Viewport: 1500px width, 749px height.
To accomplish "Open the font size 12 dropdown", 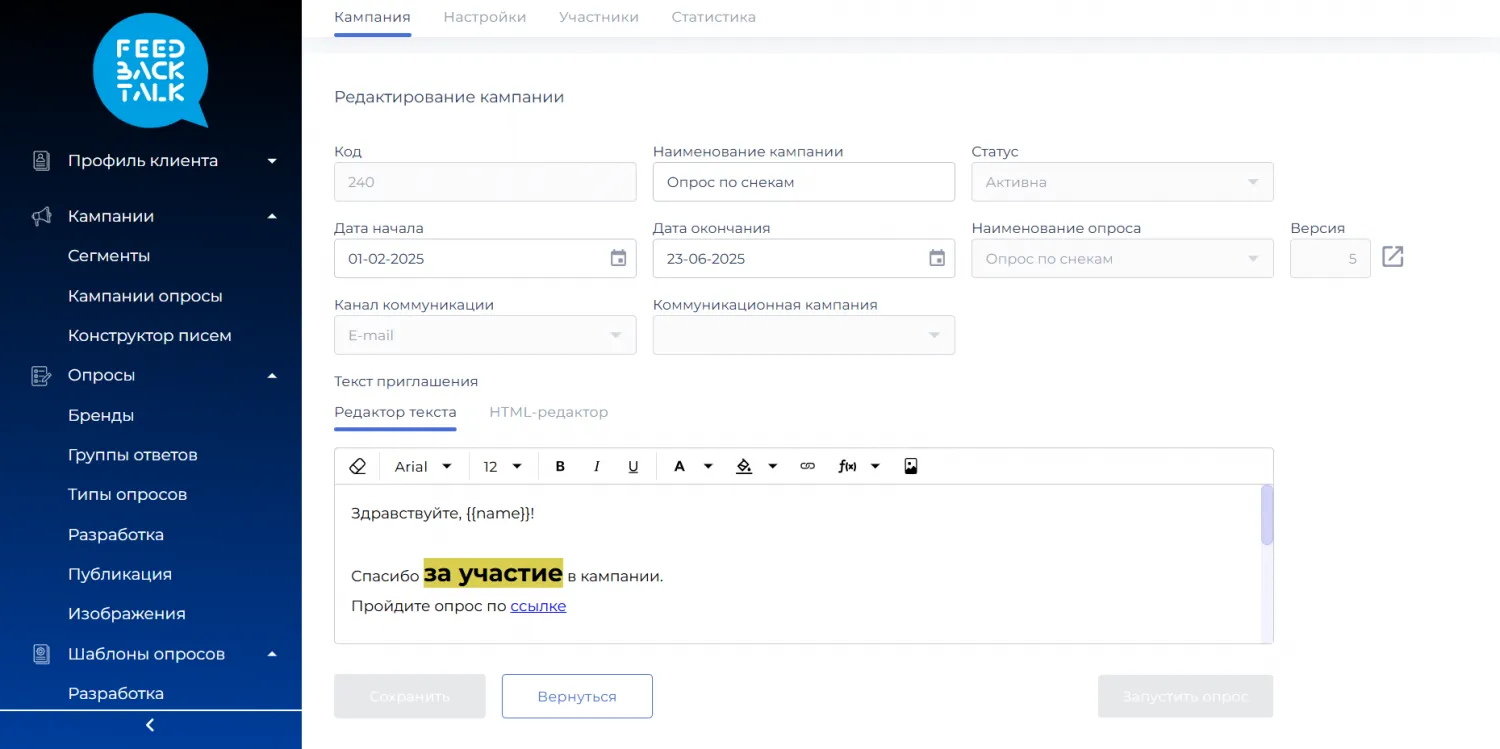I will [x=503, y=466].
